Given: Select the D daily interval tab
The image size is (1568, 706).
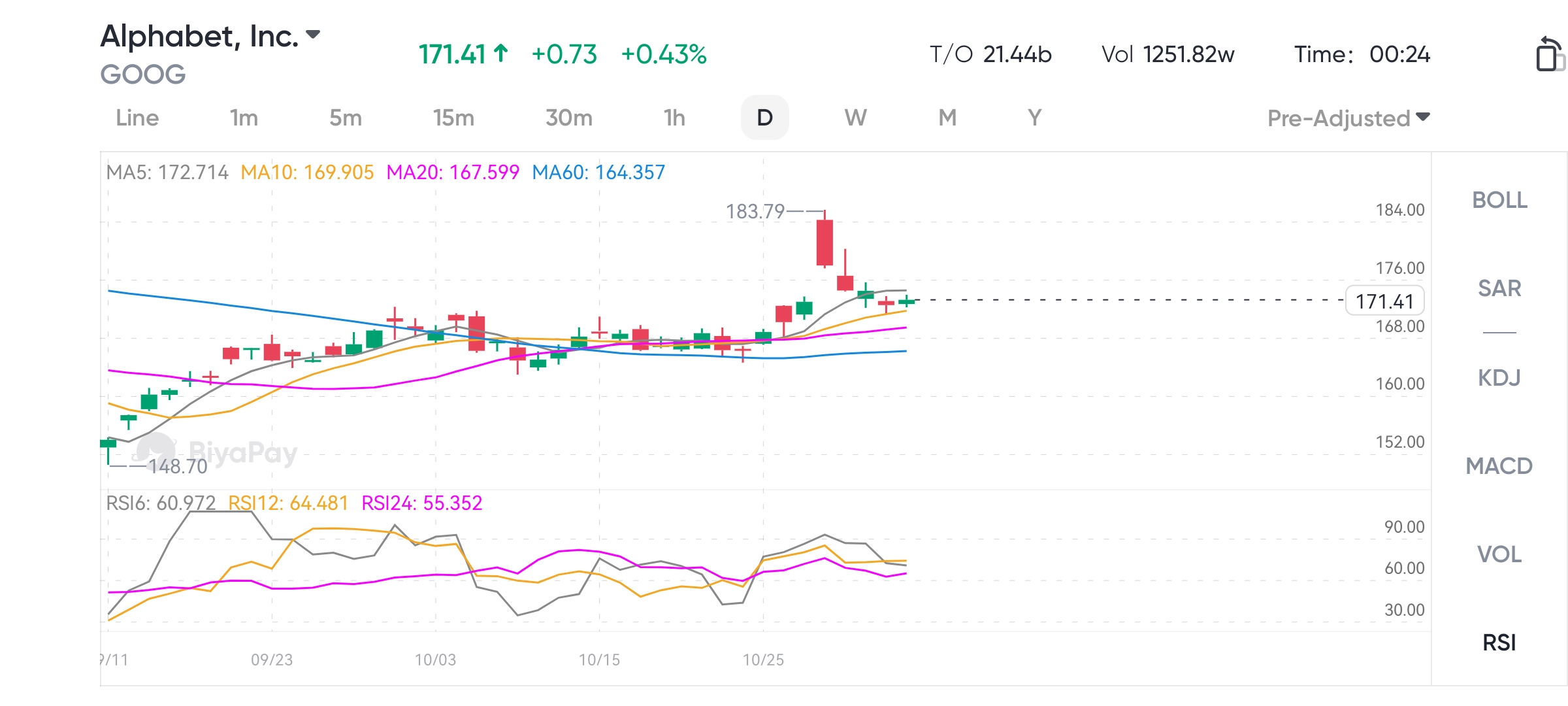Looking at the screenshot, I should 764,118.
